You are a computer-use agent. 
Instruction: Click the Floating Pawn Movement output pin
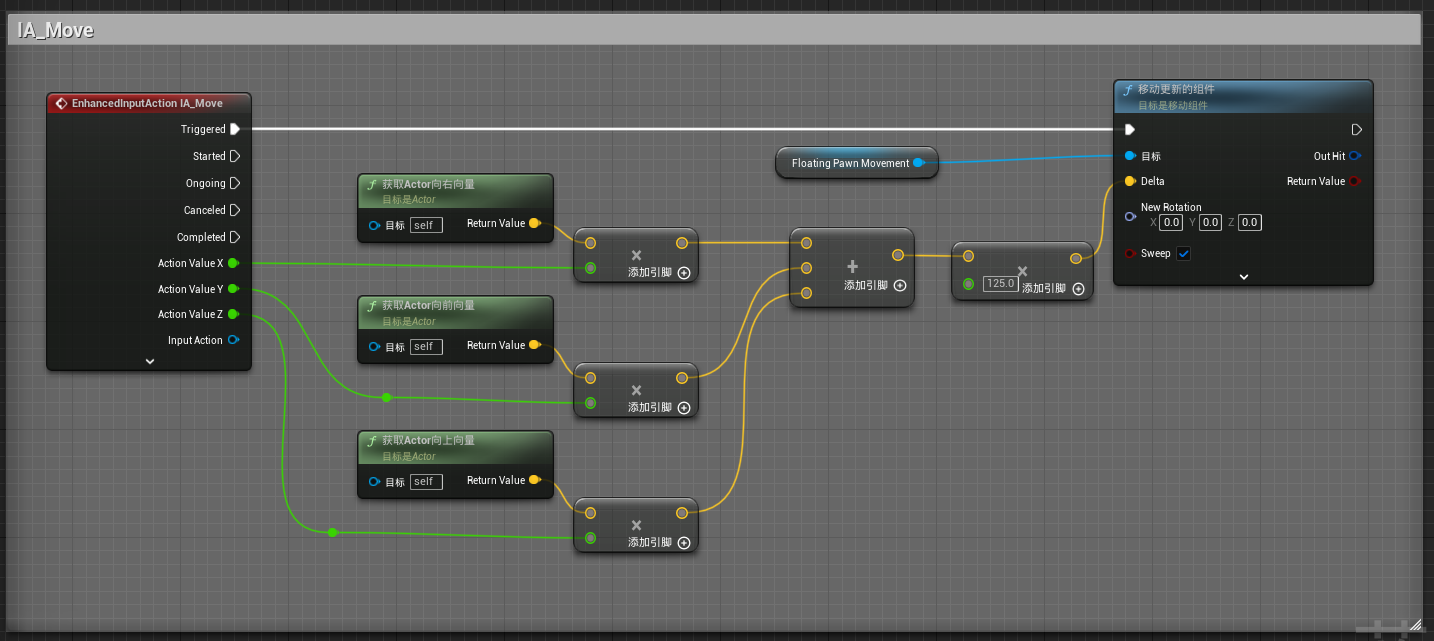(x=918, y=163)
